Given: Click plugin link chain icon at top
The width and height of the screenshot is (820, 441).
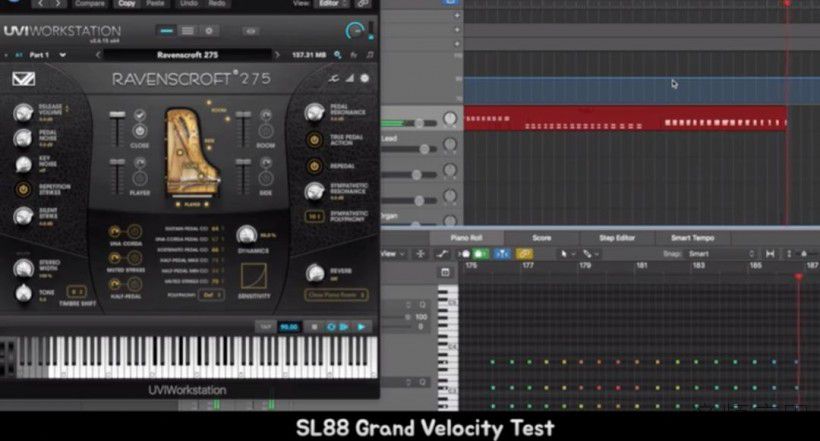Looking at the screenshot, I should 362,4.
